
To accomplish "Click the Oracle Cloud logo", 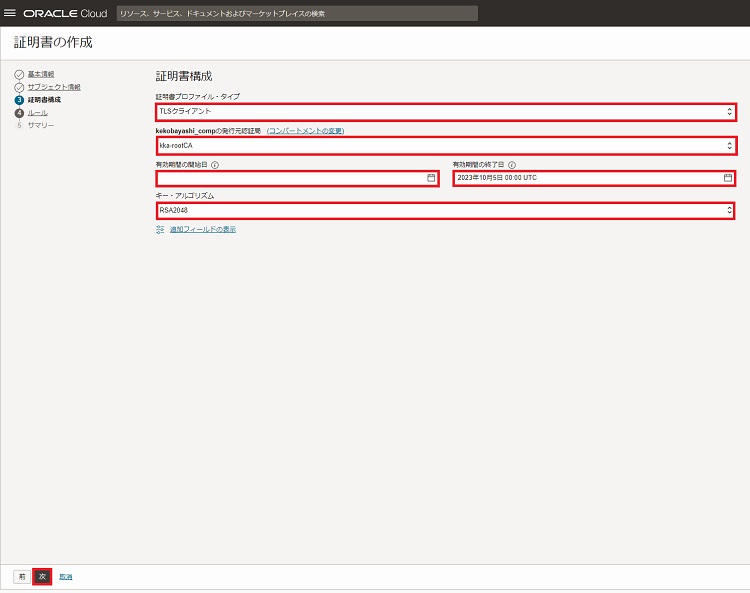I will point(64,14).
